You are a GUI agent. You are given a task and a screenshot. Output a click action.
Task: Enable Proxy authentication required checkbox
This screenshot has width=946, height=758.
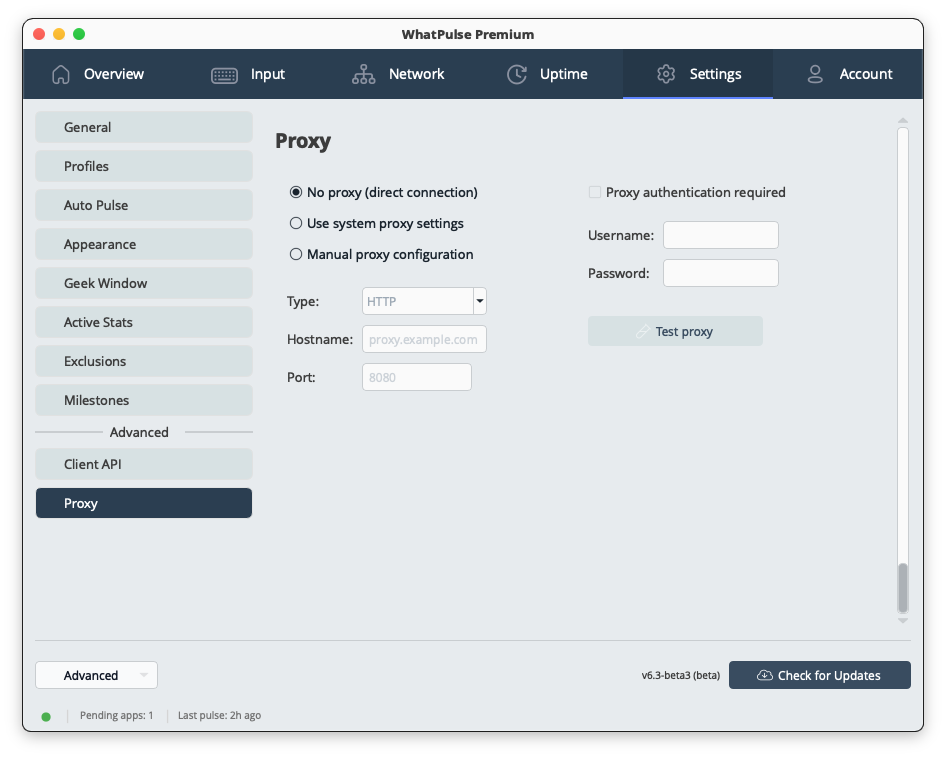pos(595,193)
